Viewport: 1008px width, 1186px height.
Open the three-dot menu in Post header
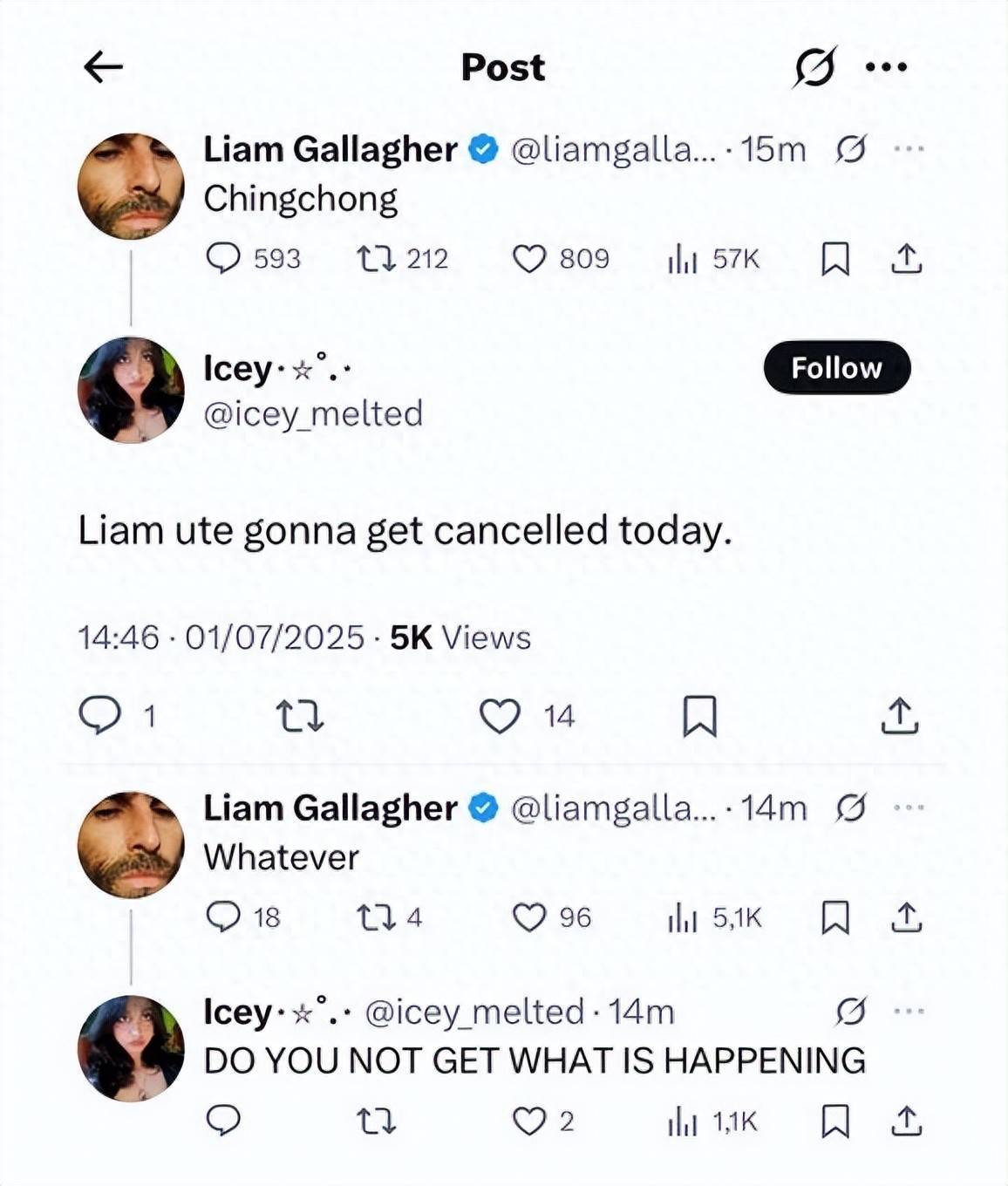click(886, 67)
